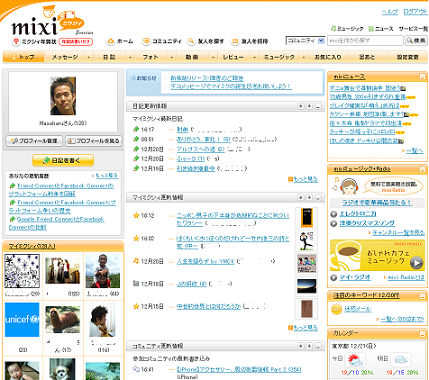Open the 09:51 diary entry link

point(203,139)
